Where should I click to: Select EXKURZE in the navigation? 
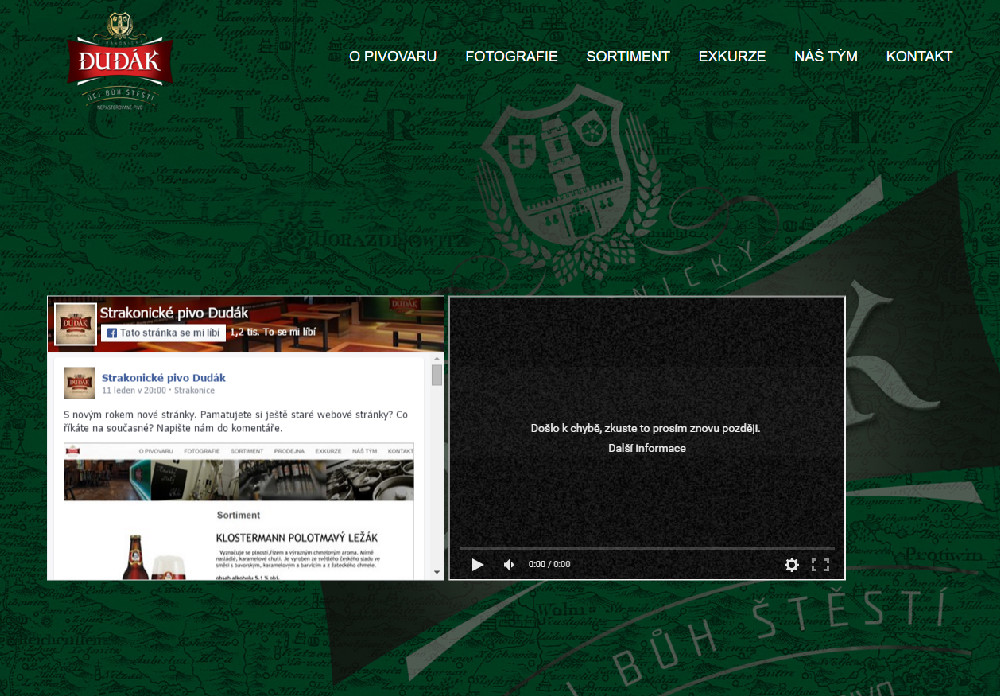(732, 56)
